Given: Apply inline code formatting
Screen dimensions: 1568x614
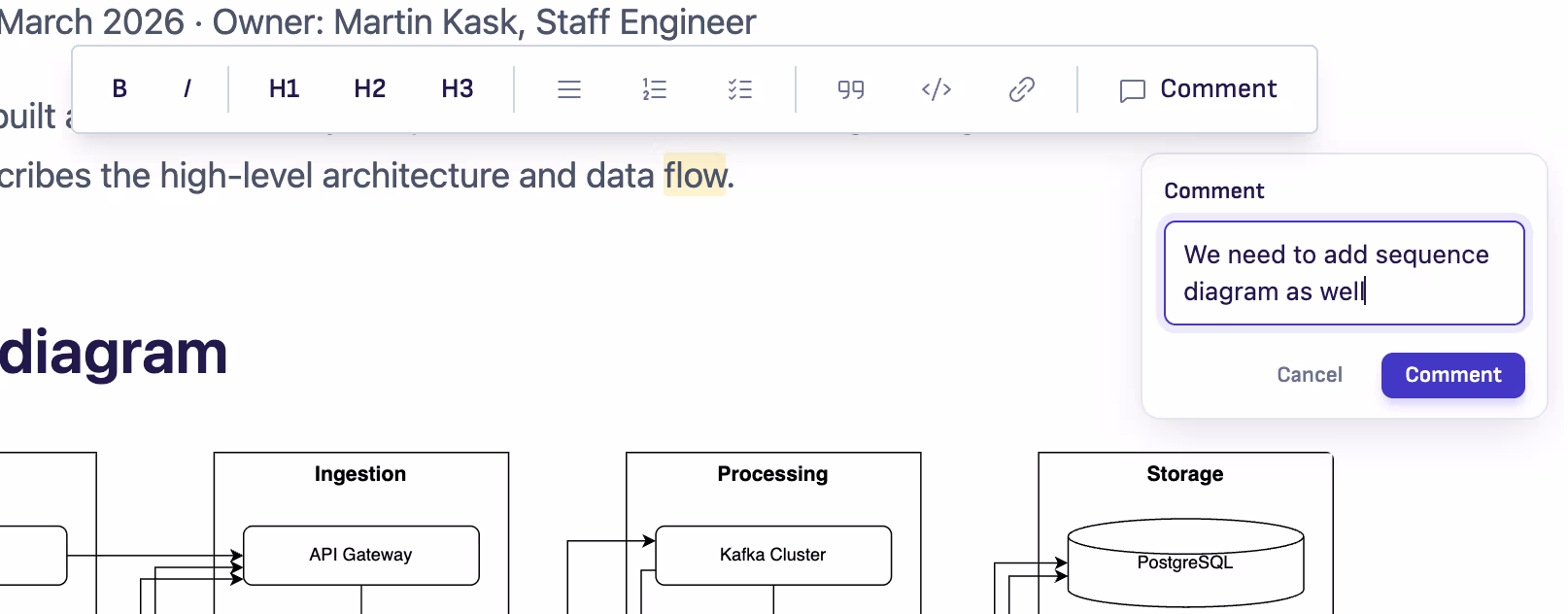Looking at the screenshot, I should click(x=937, y=89).
